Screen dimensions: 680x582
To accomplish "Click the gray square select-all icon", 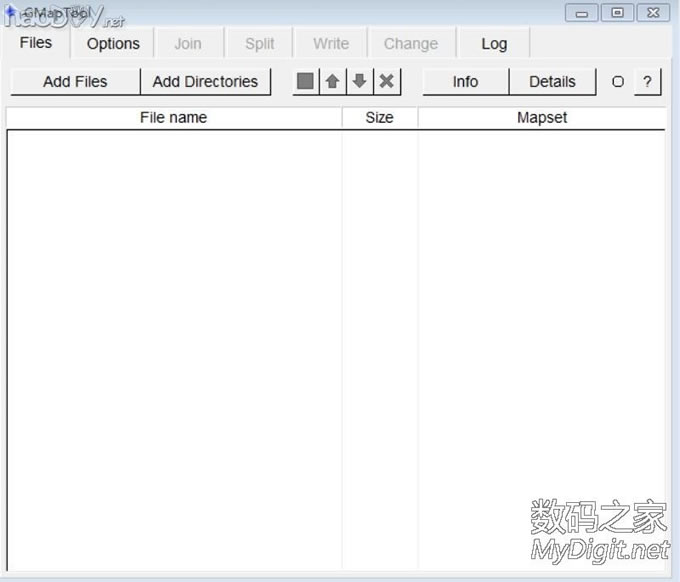I will 305,82.
